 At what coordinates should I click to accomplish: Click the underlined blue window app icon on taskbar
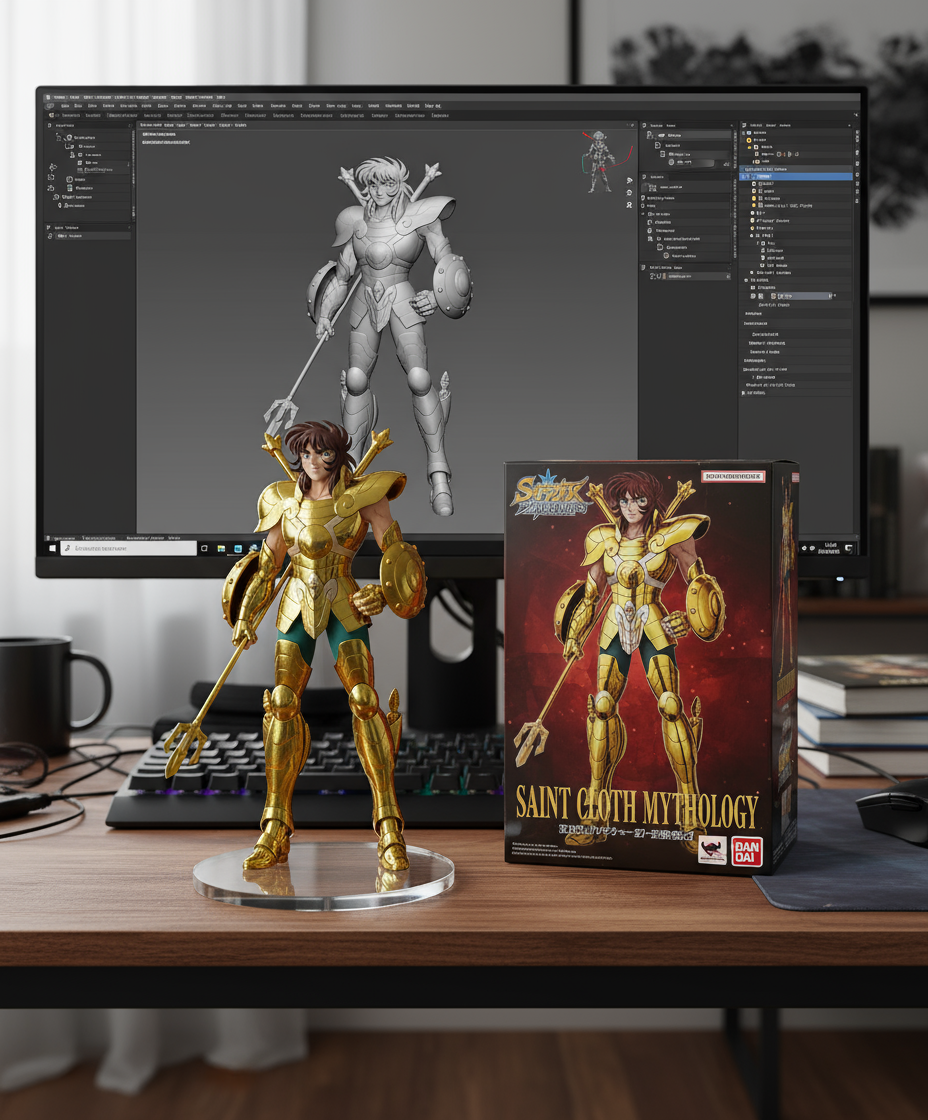pos(238,549)
